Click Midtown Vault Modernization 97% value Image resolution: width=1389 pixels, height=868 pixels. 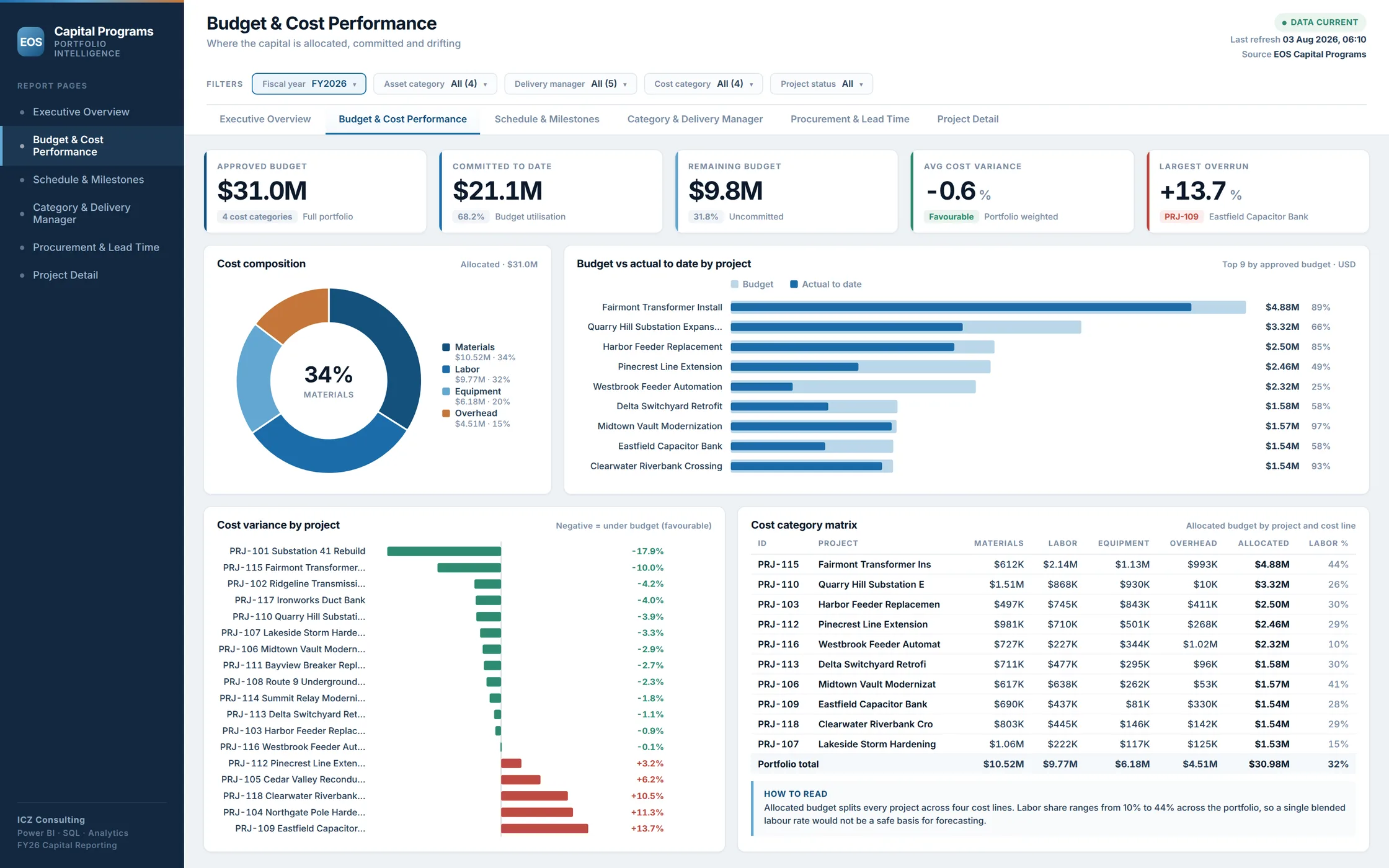1321,427
